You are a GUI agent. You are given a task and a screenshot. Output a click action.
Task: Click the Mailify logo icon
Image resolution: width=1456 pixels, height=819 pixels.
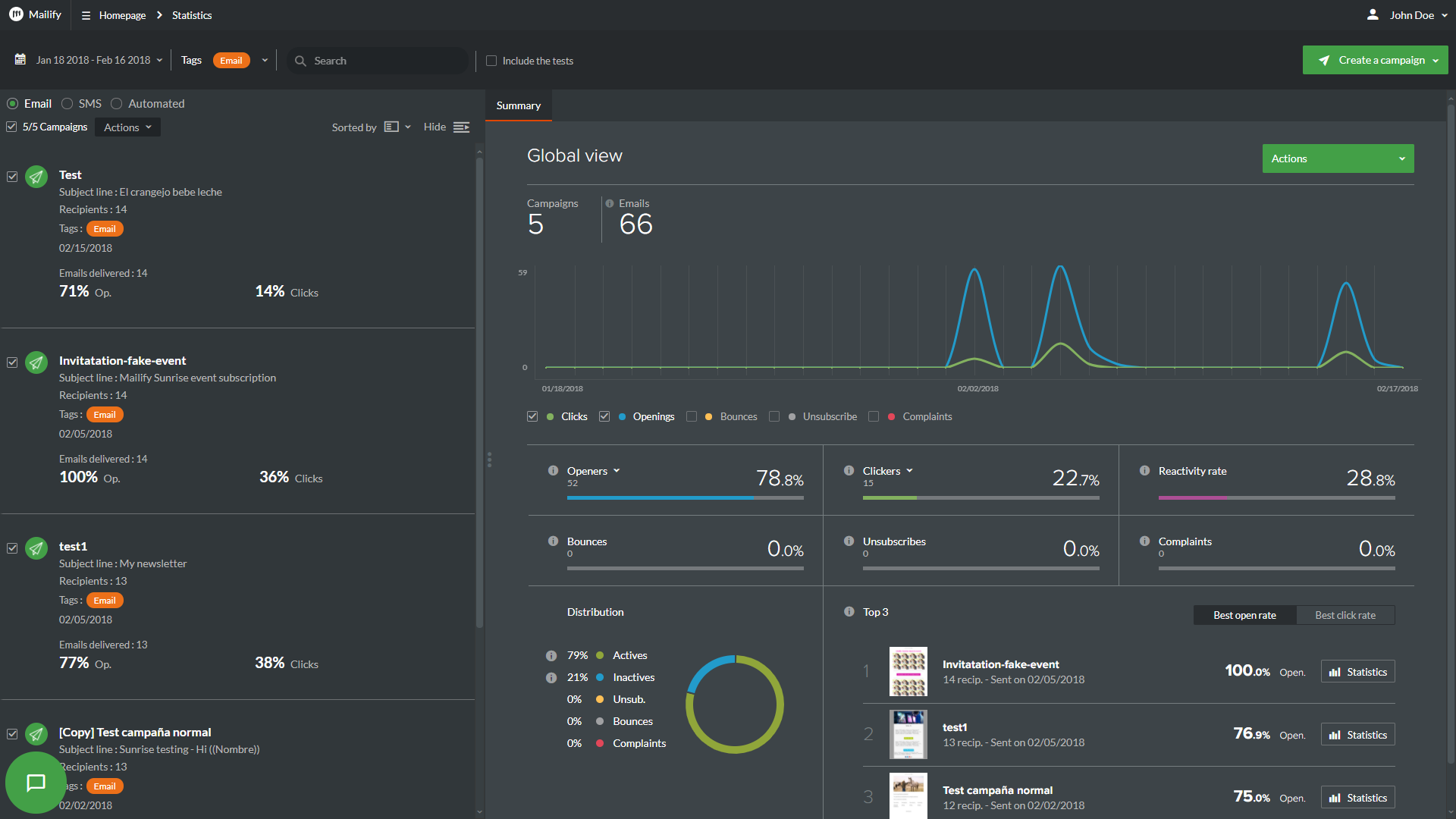[16, 14]
